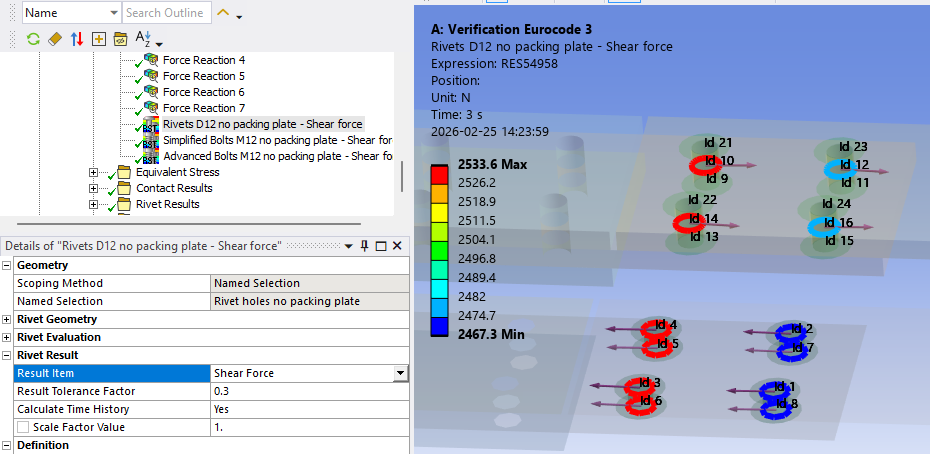Viewport: 930px width, 454px height.
Task: Click the eraser clear-filter icon
Action: 55,39
